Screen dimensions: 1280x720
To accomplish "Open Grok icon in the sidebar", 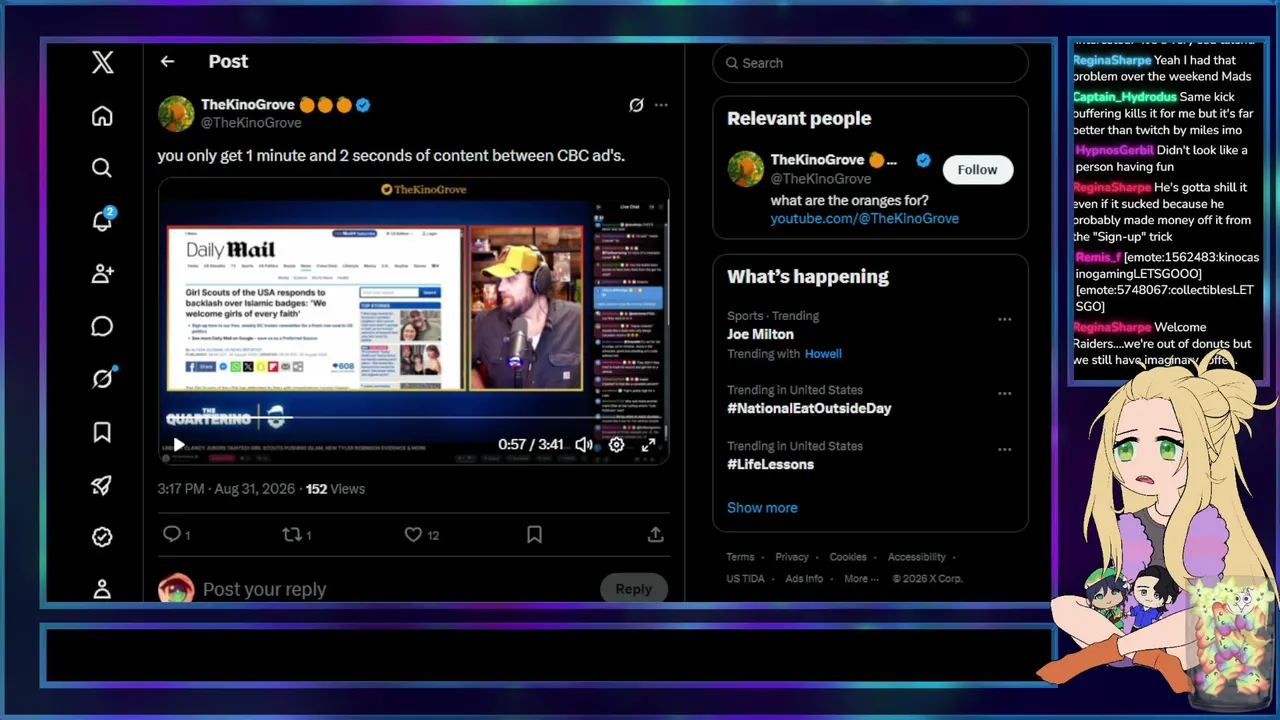I will click(102, 378).
